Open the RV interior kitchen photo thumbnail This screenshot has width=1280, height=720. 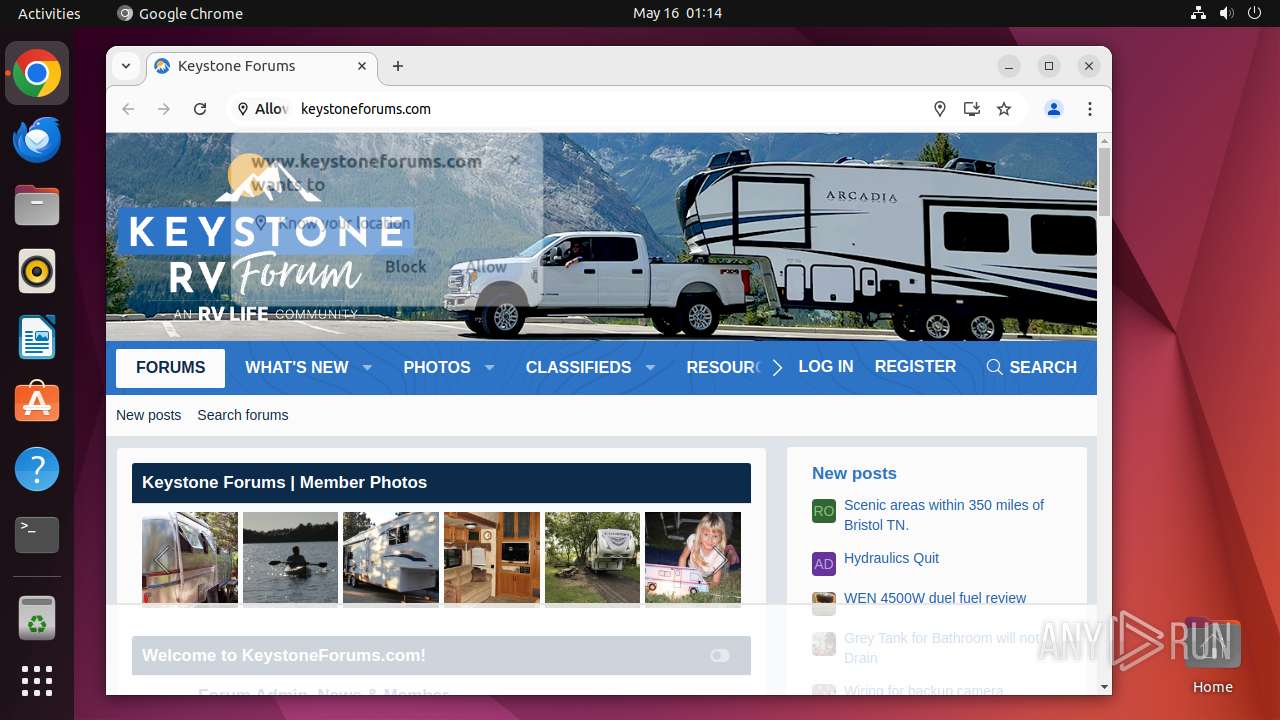point(492,558)
